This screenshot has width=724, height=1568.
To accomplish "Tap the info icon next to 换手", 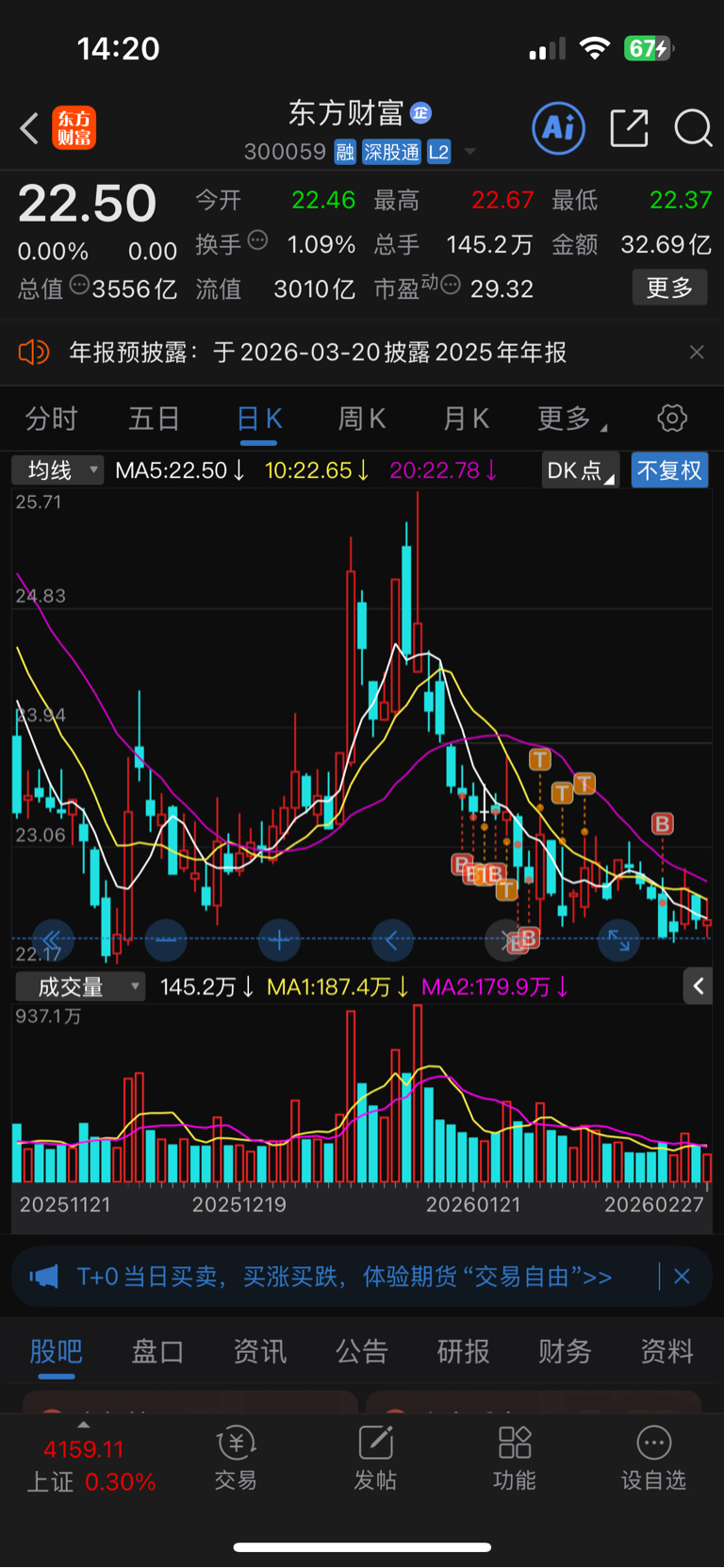I will [257, 241].
